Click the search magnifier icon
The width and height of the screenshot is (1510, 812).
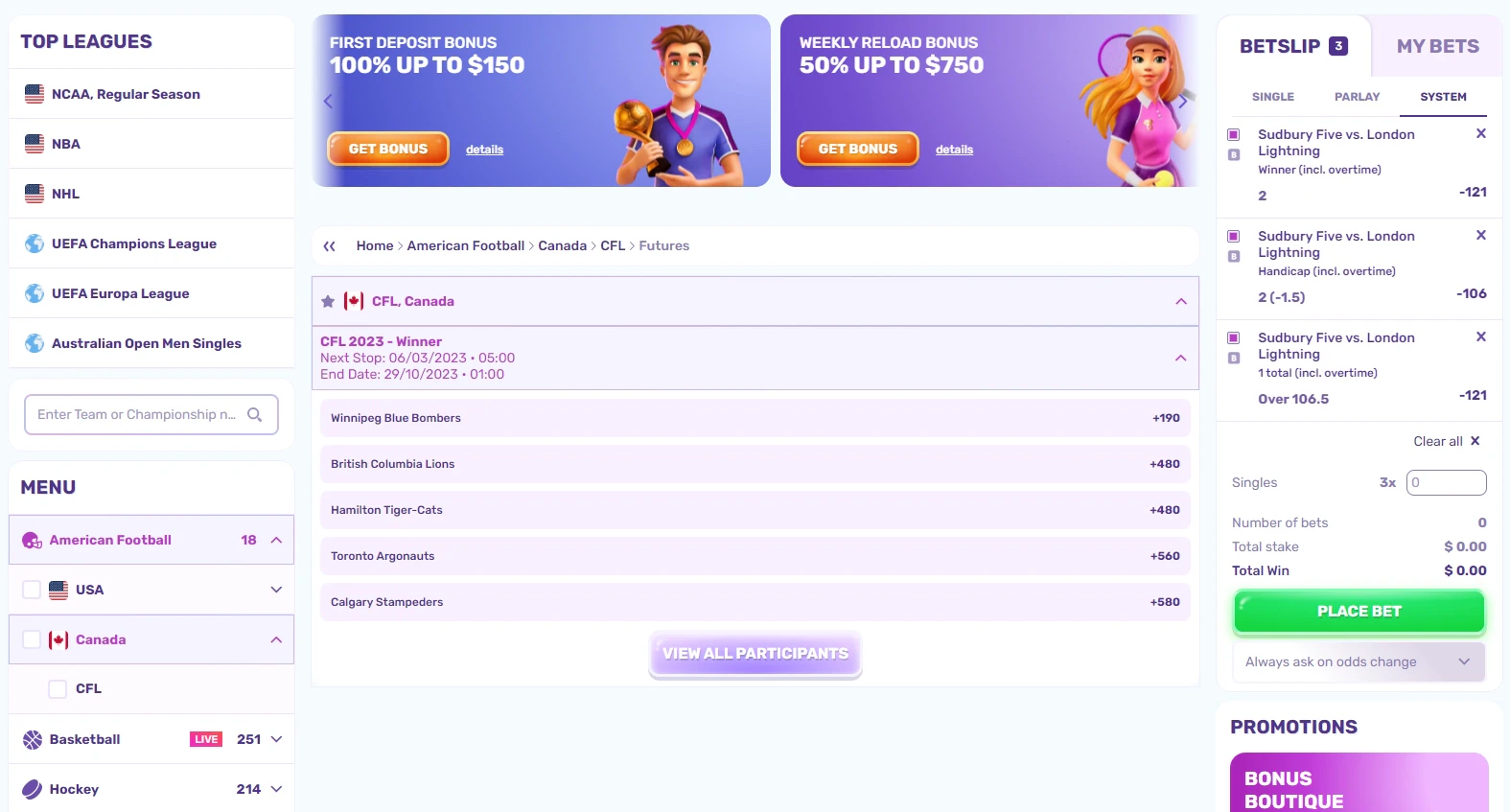pyautogui.click(x=254, y=414)
